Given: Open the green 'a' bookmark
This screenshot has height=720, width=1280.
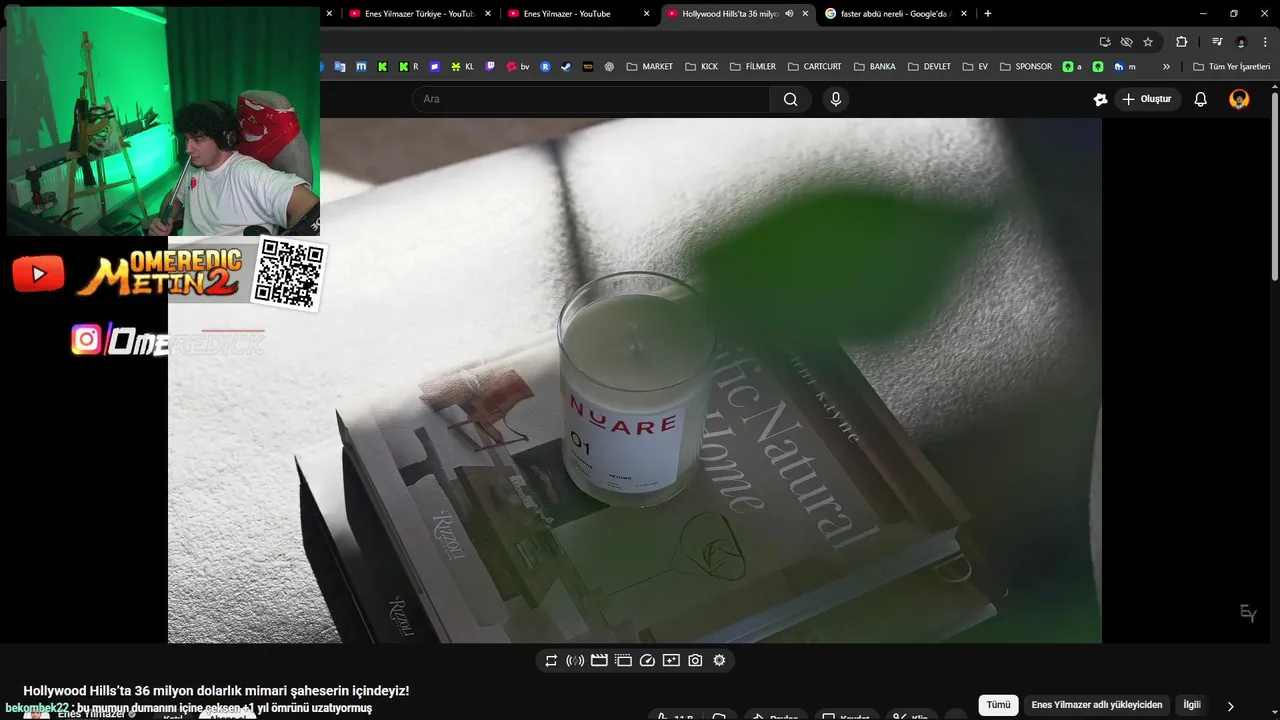Looking at the screenshot, I should tap(1073, 67).
